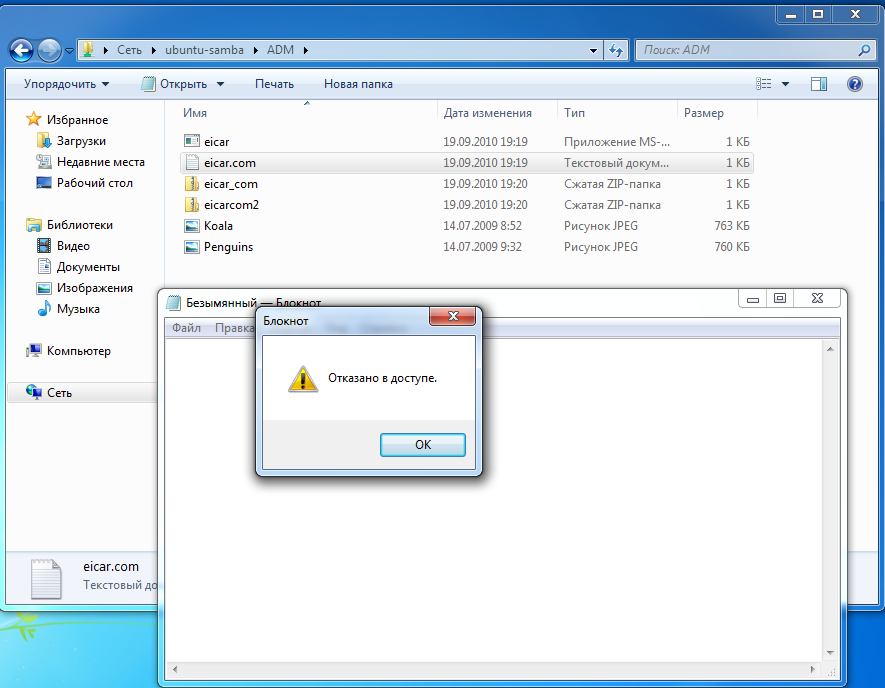
Task: Open Недавние места in the sidebar
Action: pyautogui.click(x=100, y=162)
